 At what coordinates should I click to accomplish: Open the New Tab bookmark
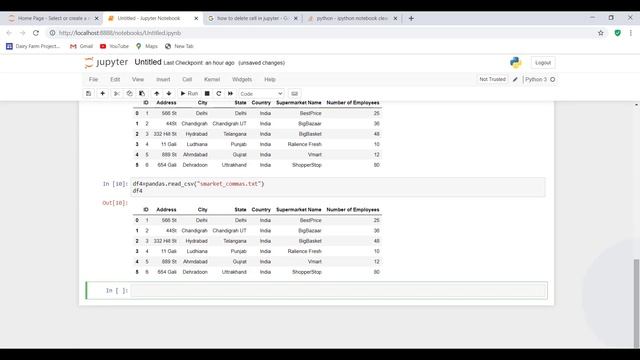[179, 46]
